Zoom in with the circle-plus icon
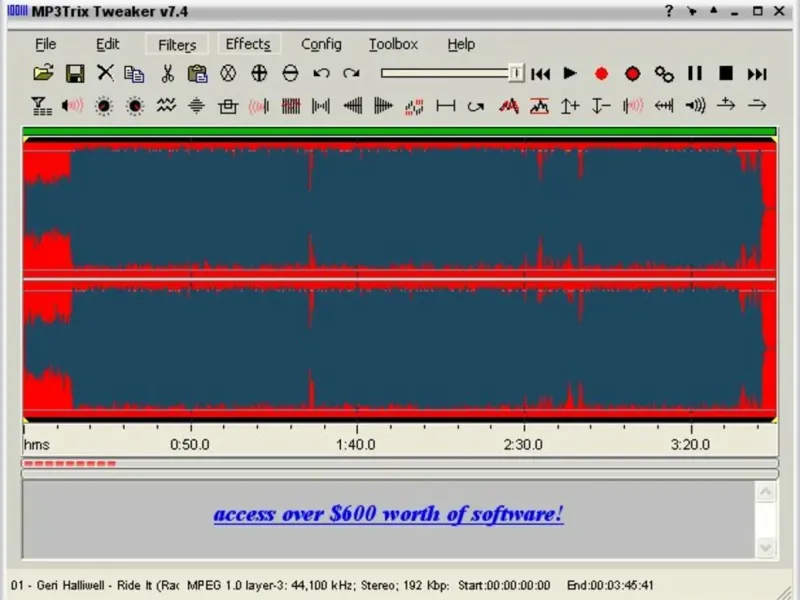The width and height of the screenshot is (800, 600). point(259,73)
